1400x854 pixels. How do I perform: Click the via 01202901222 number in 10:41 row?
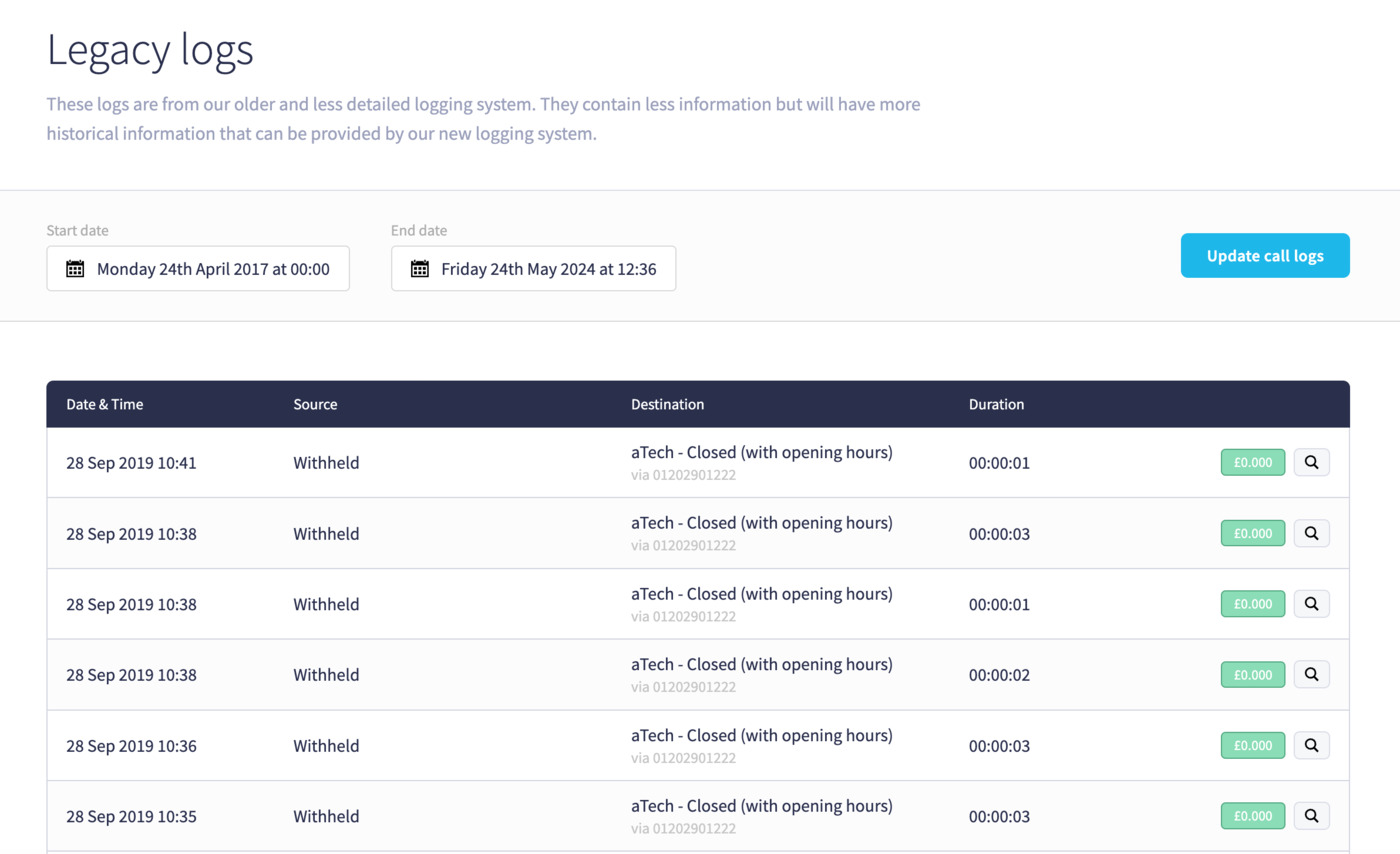click(x=684, y=475)
